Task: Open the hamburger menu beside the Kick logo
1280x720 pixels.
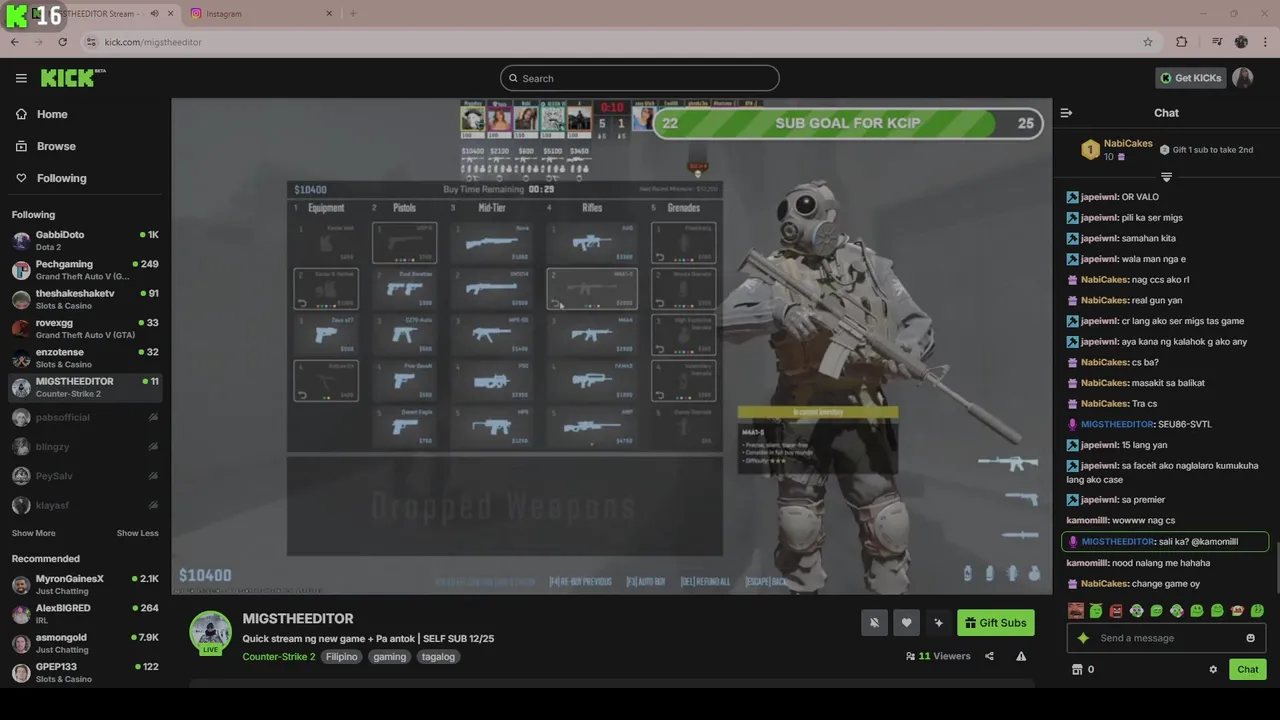Action: tap(21, 78)
